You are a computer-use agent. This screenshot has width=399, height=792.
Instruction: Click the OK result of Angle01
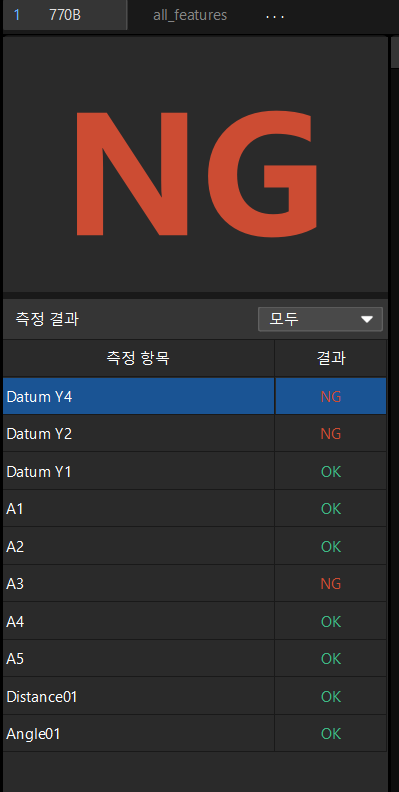pos(331,733)
